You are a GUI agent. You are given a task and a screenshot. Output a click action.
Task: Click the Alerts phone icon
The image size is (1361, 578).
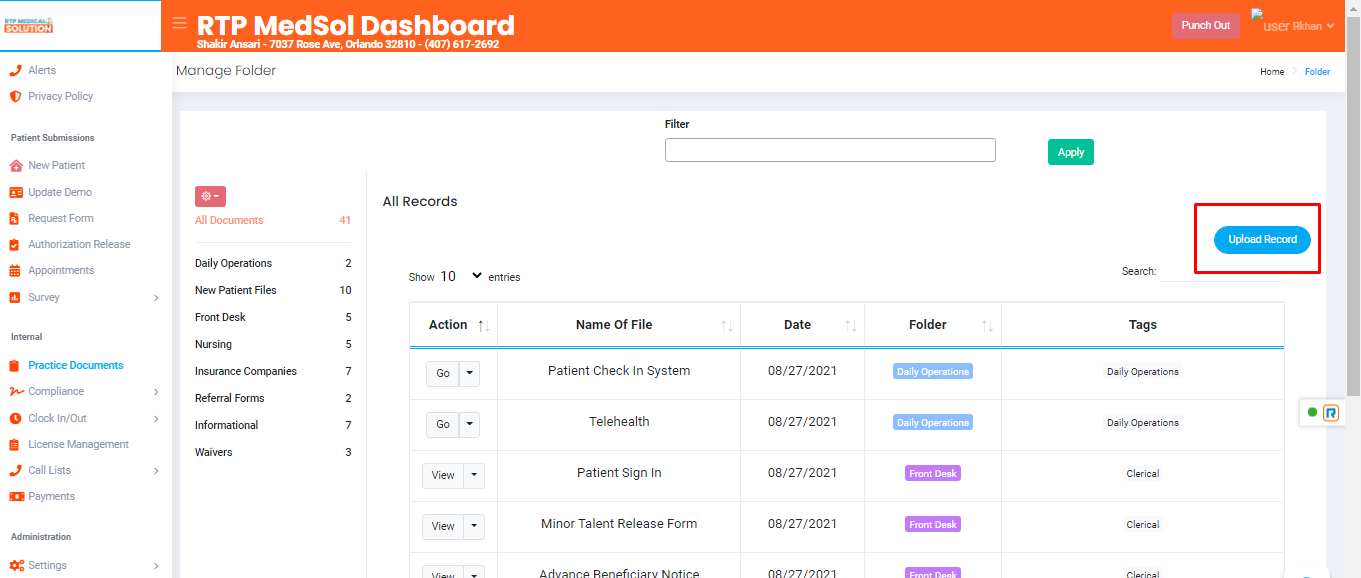pos(15,70)
